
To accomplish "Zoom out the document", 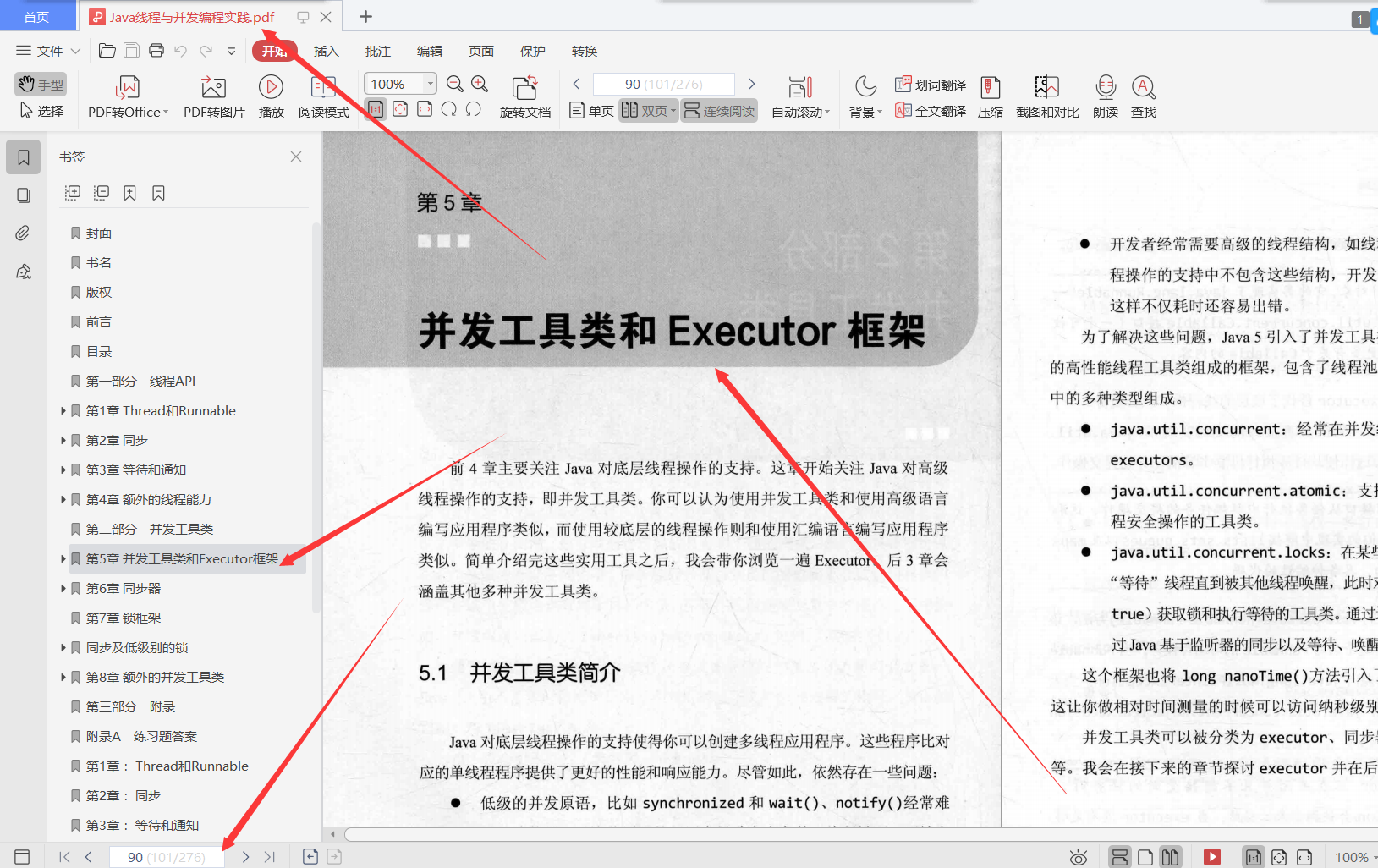I will tap(455, 84).
